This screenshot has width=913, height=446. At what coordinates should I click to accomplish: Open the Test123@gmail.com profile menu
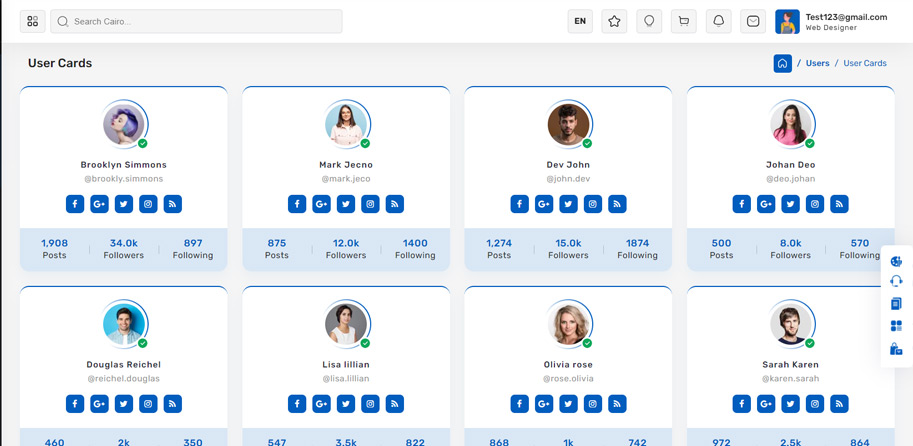coord(831,22)
